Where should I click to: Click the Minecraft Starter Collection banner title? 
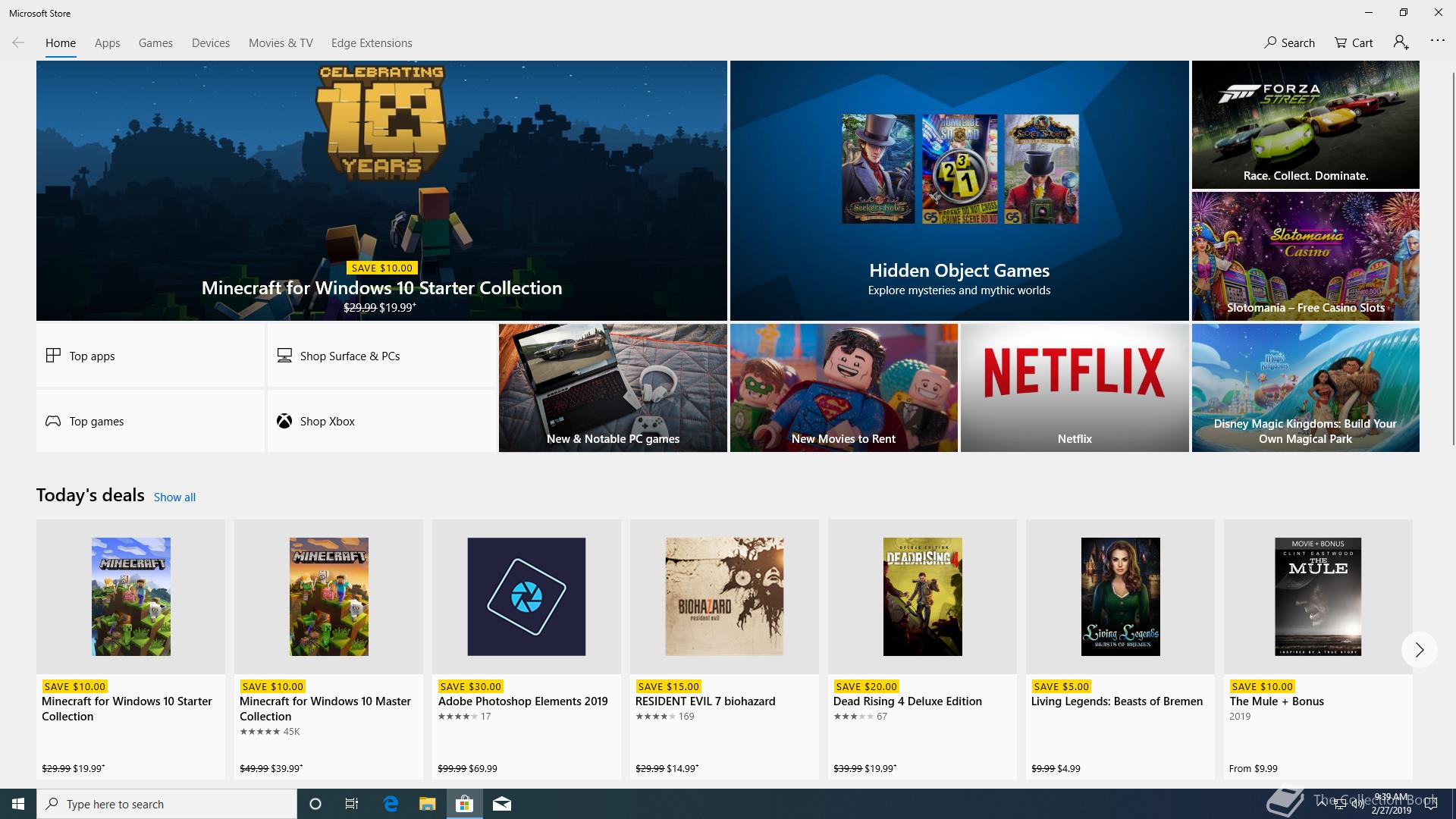[381, 288]
